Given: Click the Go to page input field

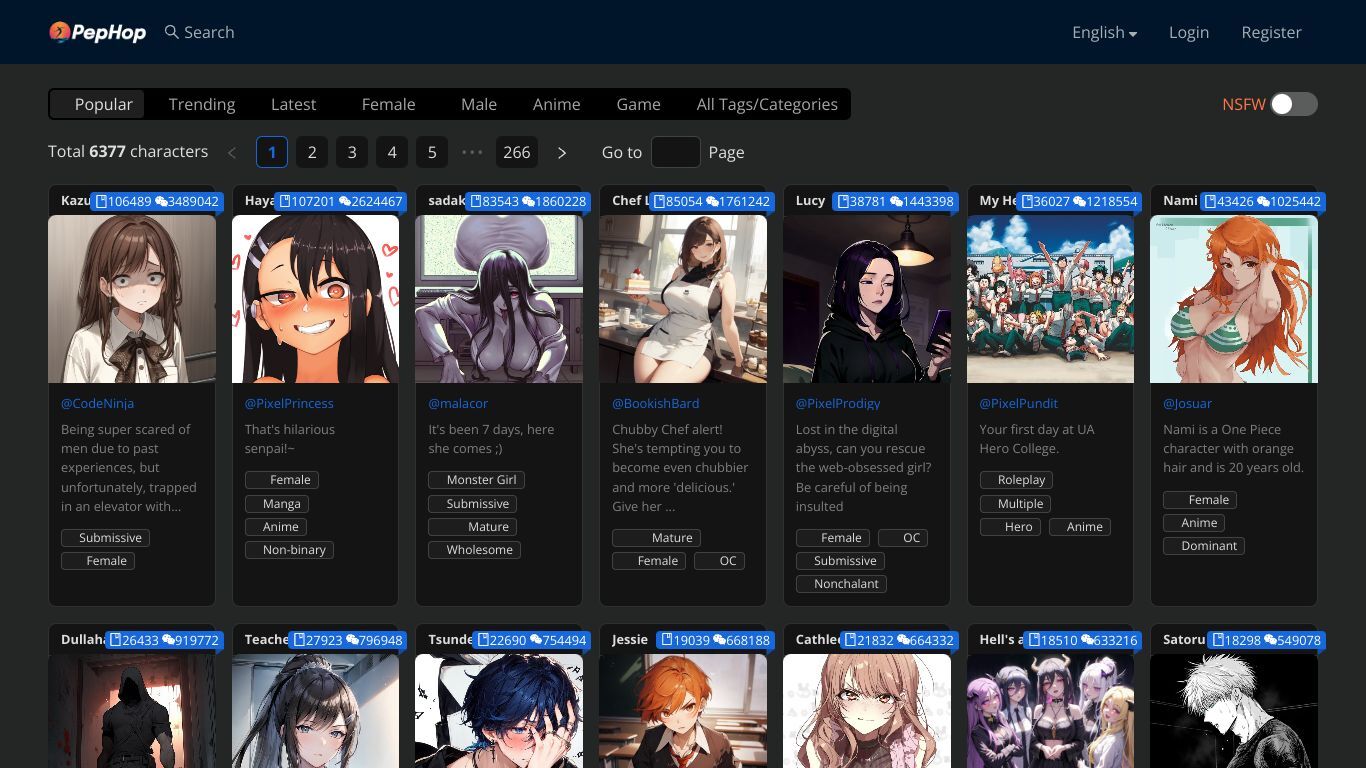Looking at the screenshot, I should coord(676,152).
